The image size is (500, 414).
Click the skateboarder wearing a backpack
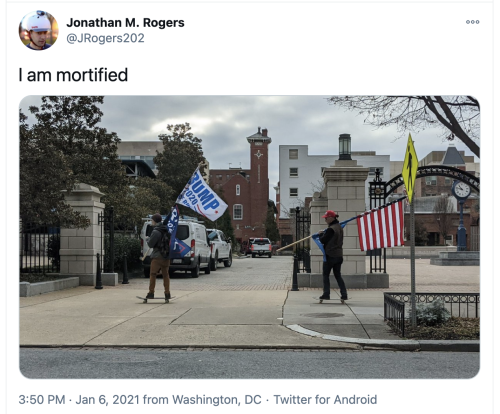coord(158,257)
